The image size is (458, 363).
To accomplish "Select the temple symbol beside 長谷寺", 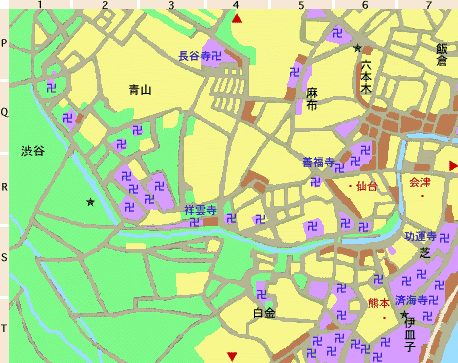I will pyautogui.click(x=216, y=56).
